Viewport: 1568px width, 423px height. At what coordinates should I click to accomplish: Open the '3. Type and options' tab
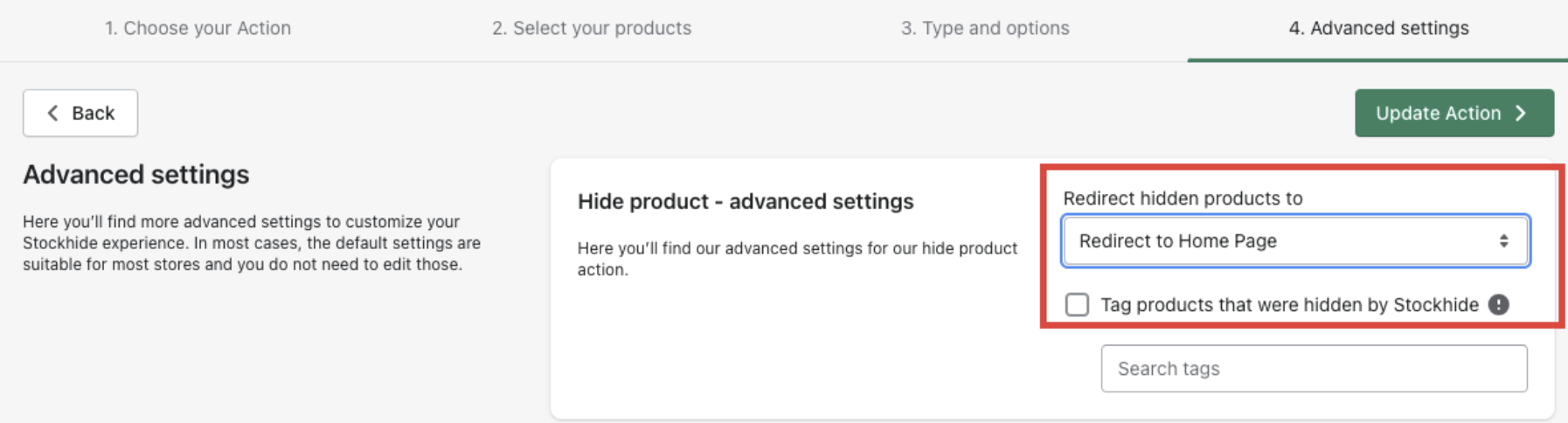pyautogui.click(x=985, y=28)
